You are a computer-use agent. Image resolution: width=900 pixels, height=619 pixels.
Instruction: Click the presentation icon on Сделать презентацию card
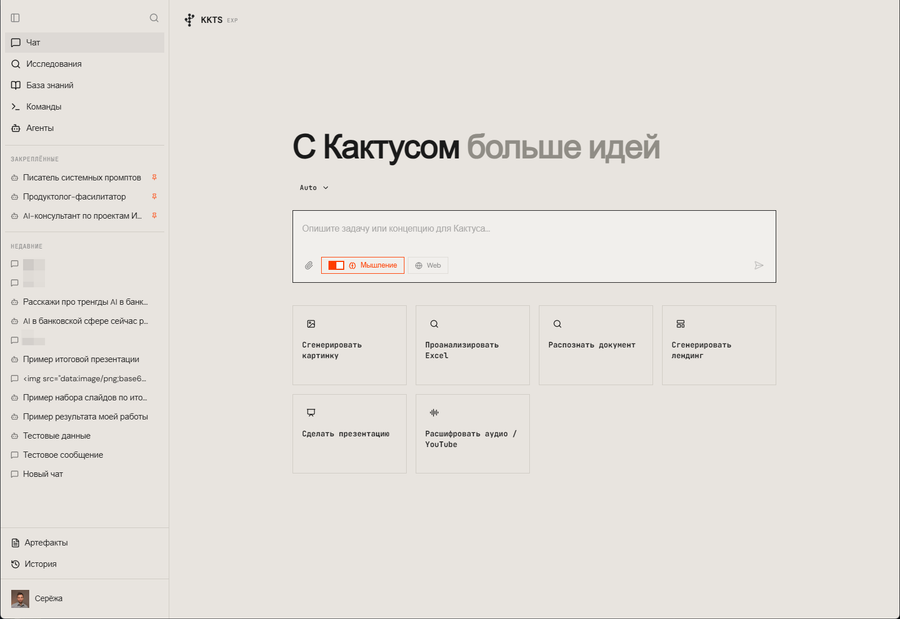pos(311,412)
